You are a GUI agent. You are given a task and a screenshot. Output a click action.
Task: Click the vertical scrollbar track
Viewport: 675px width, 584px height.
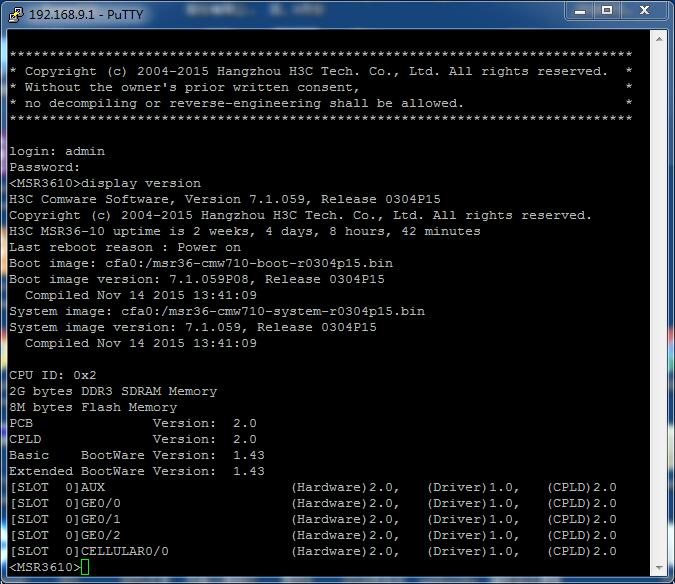point(659,303)
